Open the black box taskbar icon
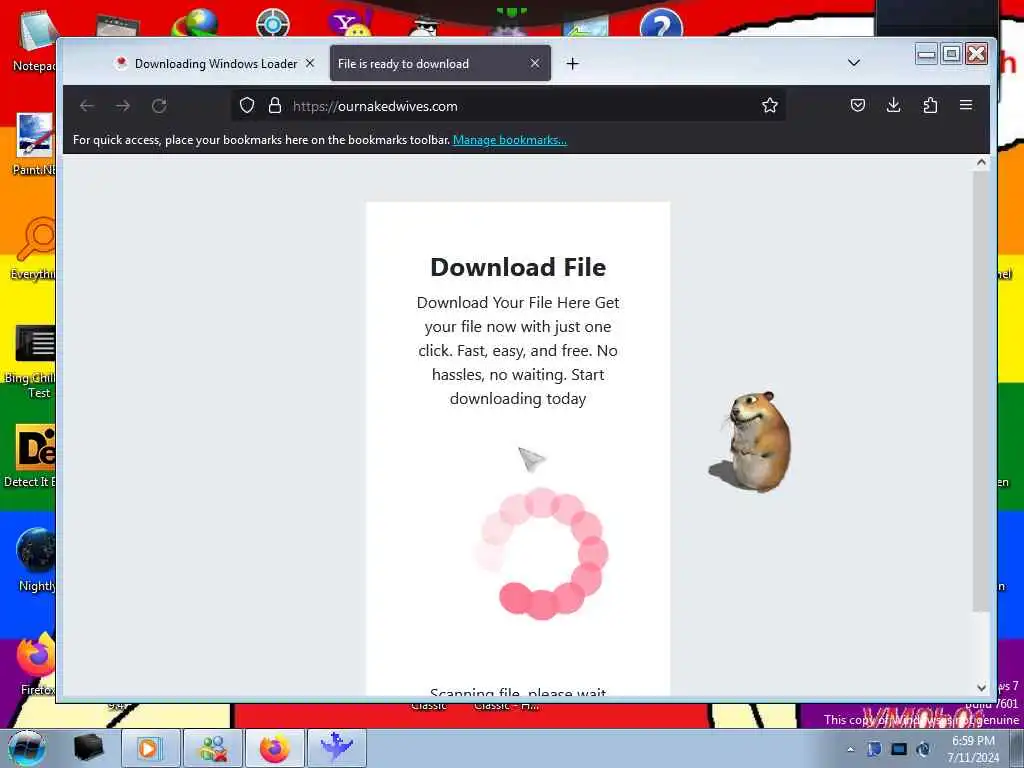This screenshot has width=1024, height=768. click(x=88, y=748)
